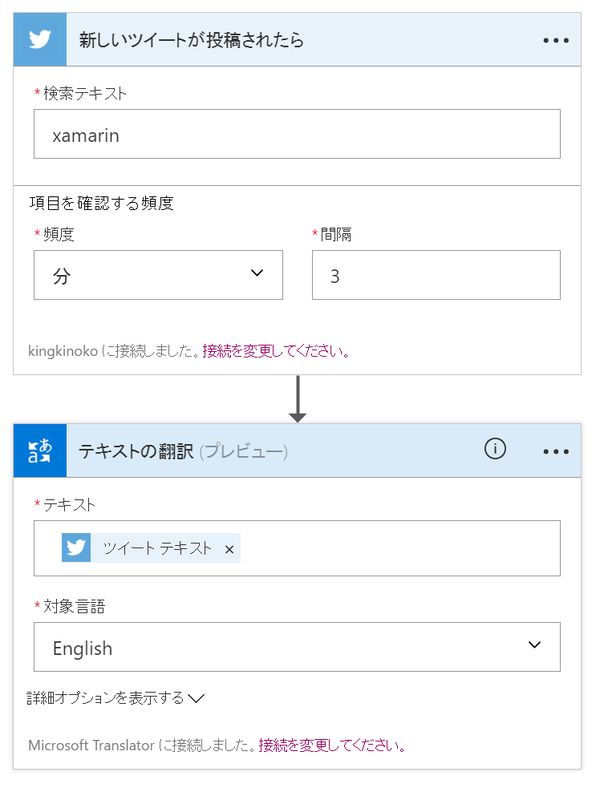The image size is (600, 800).
Task: Click Twitter icon in ツイート テキスト token
Action: [76, 548]
